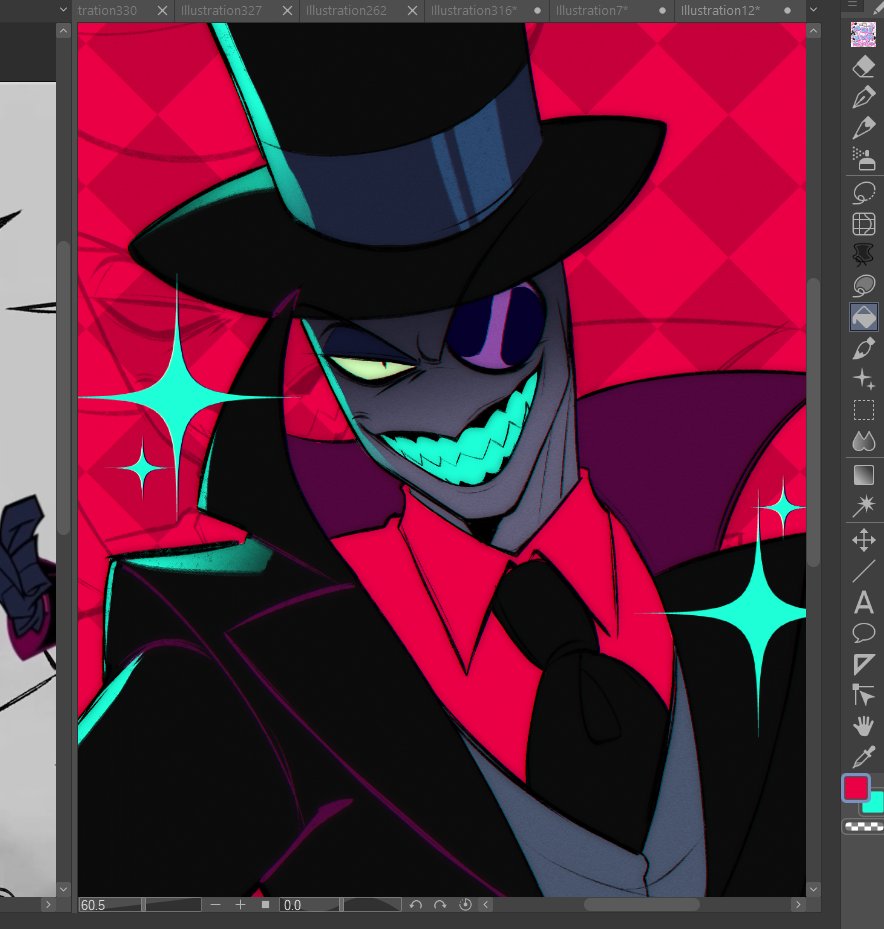Switch to the Illustration7* tab
884x929 pixels.
click(x=591, y=11)
